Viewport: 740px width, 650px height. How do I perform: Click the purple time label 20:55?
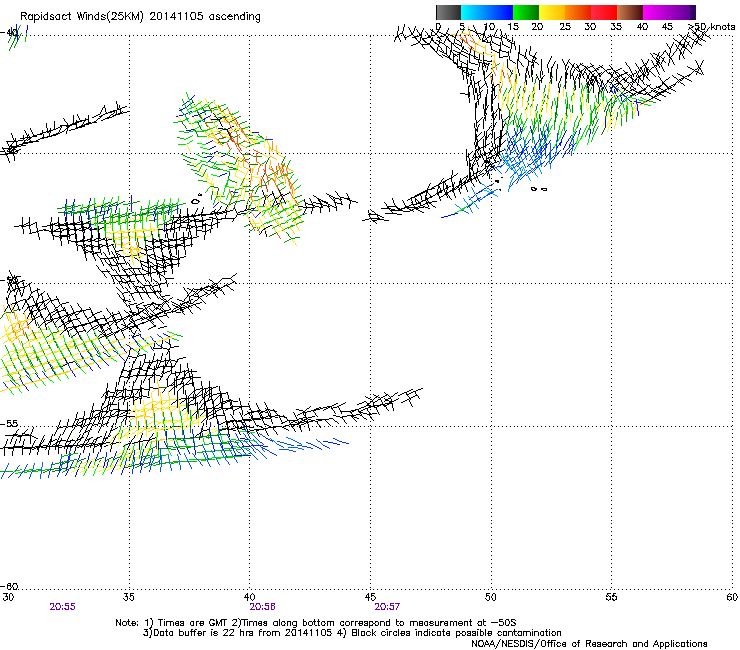pos(62,607)
